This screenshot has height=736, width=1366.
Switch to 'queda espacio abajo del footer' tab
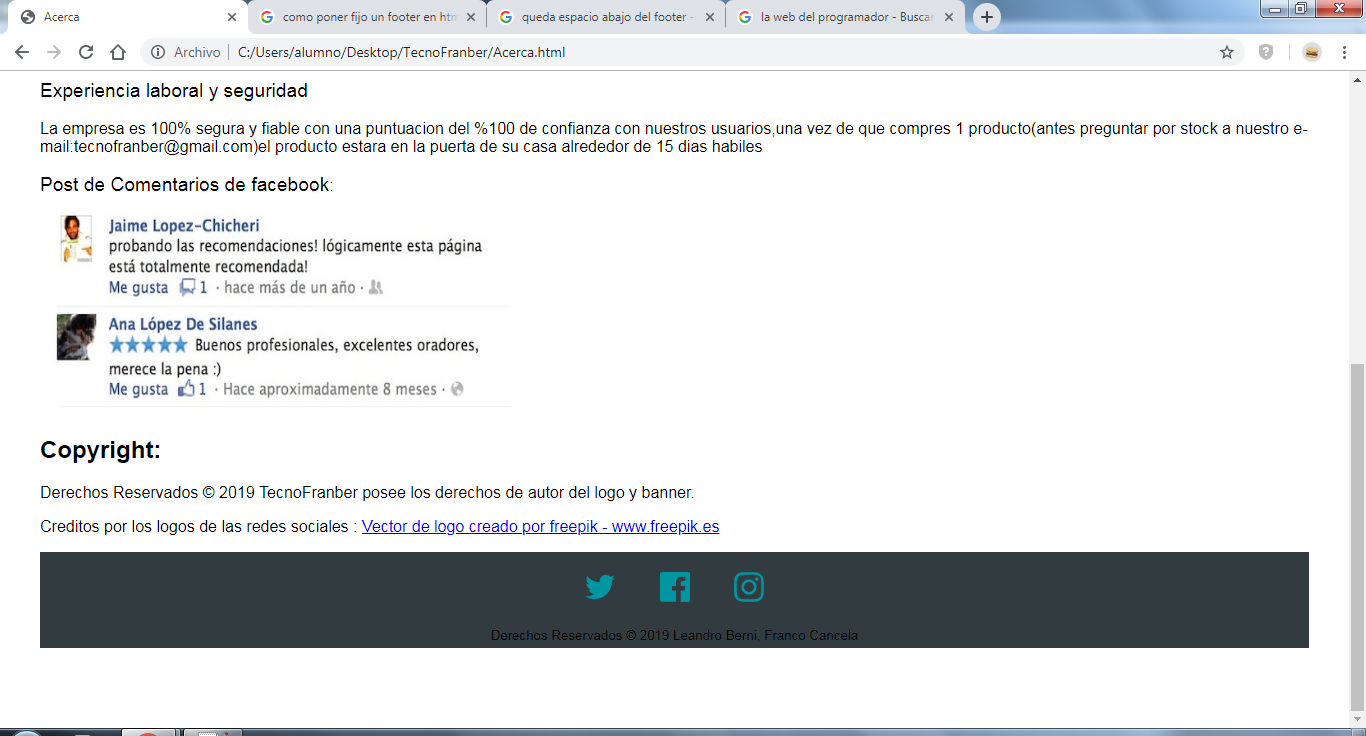(x=606, y=17)
